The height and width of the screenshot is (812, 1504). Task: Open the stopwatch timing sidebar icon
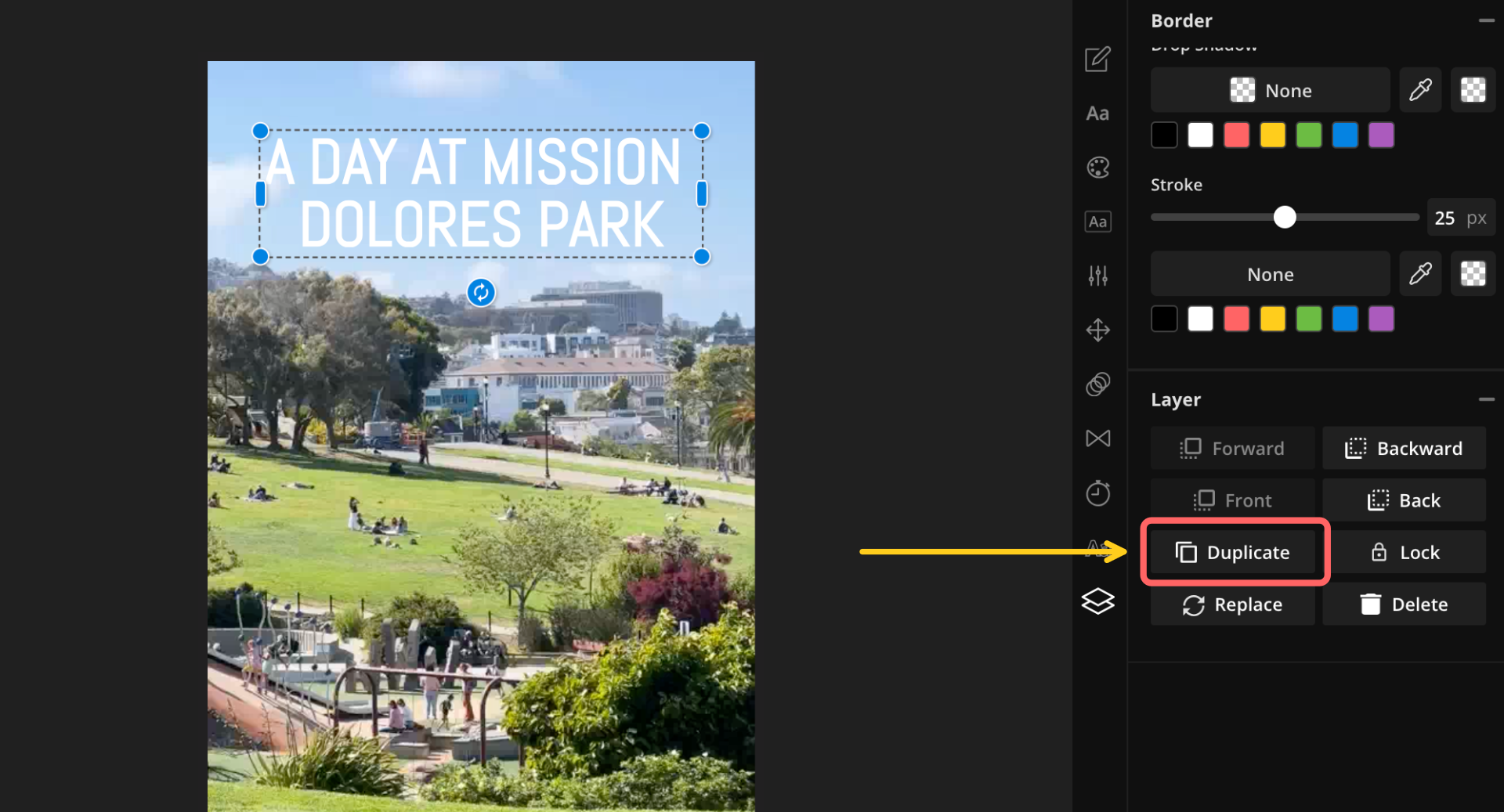pyautogui.click(x=1097, y=493)
